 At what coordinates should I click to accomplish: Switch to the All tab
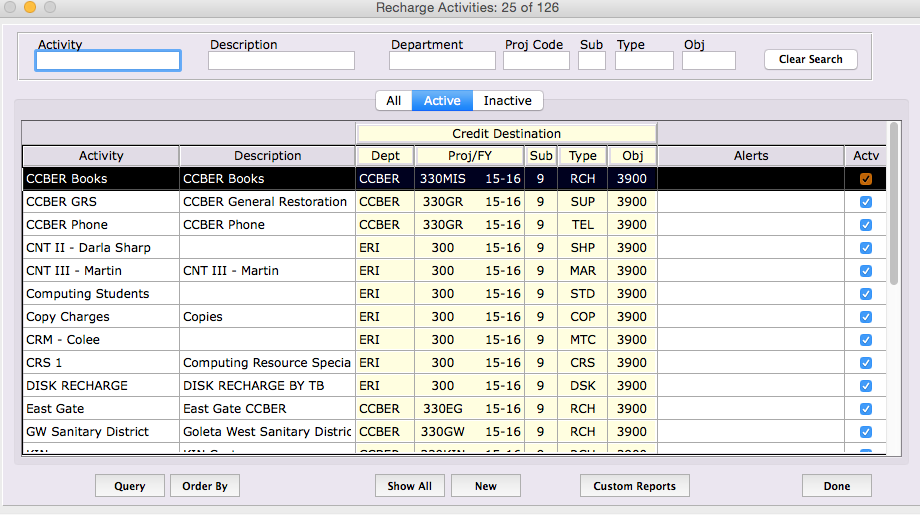click(394, 100)
